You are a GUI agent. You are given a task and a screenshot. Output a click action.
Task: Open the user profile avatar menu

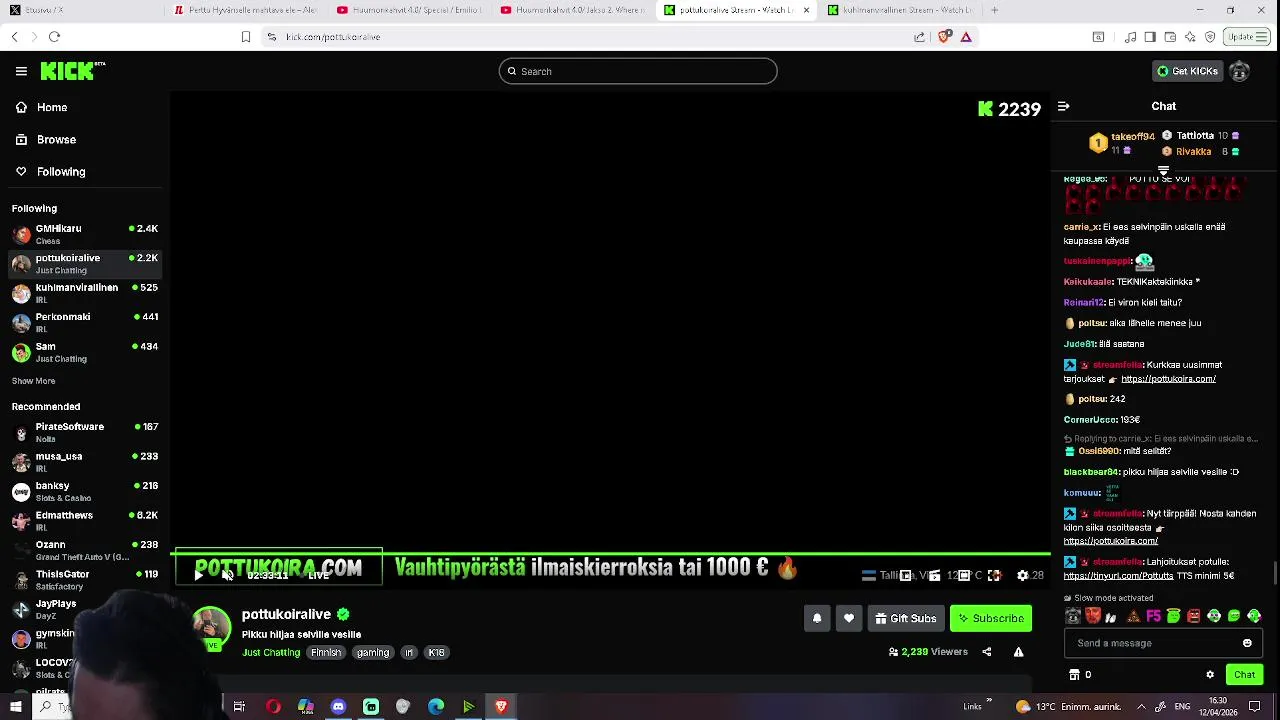click(x=1240, y=71)
